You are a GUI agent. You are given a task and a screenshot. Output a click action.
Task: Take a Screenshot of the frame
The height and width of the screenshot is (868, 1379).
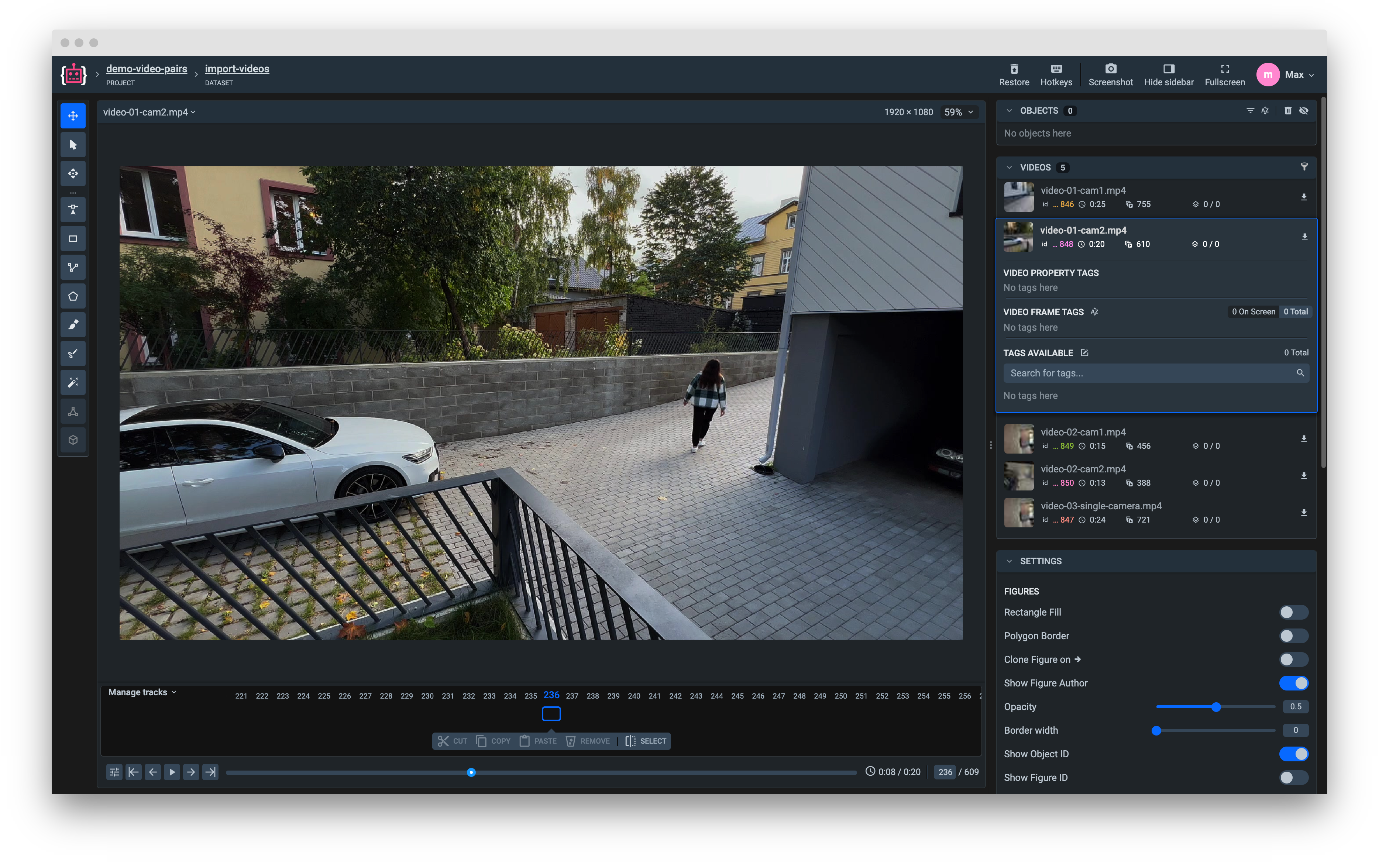click(x=1110, y=75)
